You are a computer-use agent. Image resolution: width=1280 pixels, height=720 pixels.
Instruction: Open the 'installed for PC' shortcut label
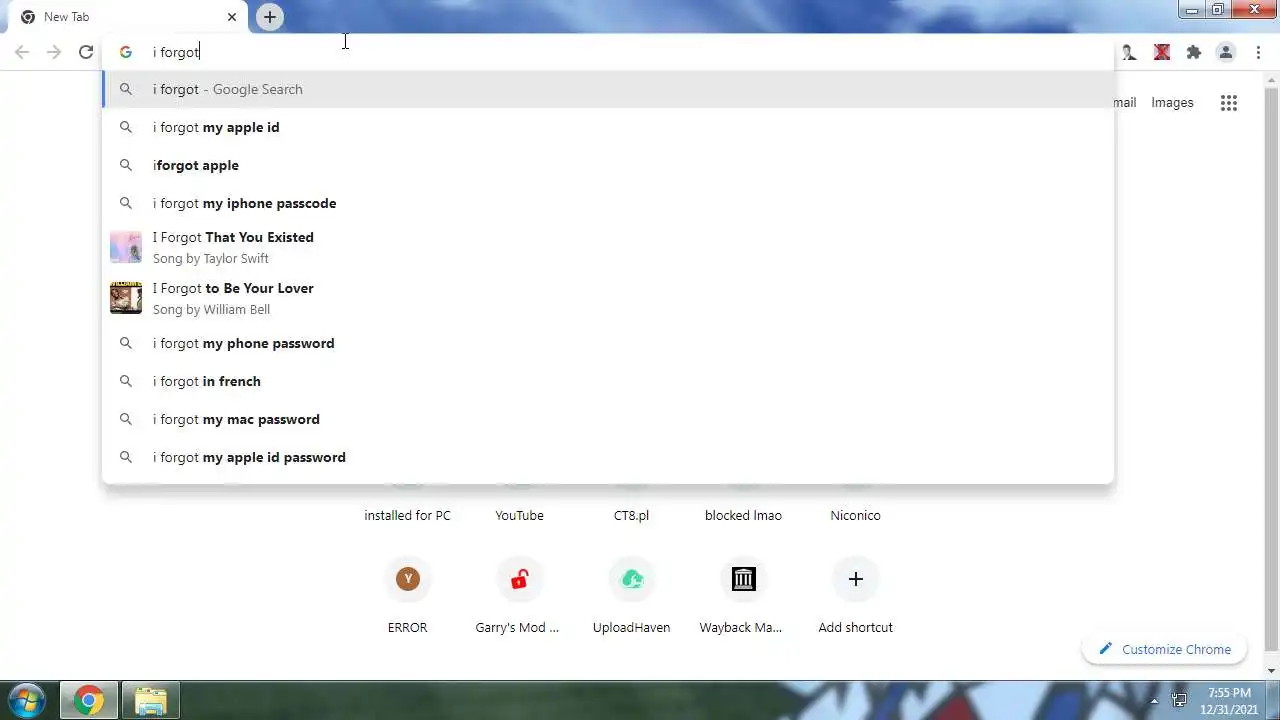pyautogui.click(x=407, y=515)
